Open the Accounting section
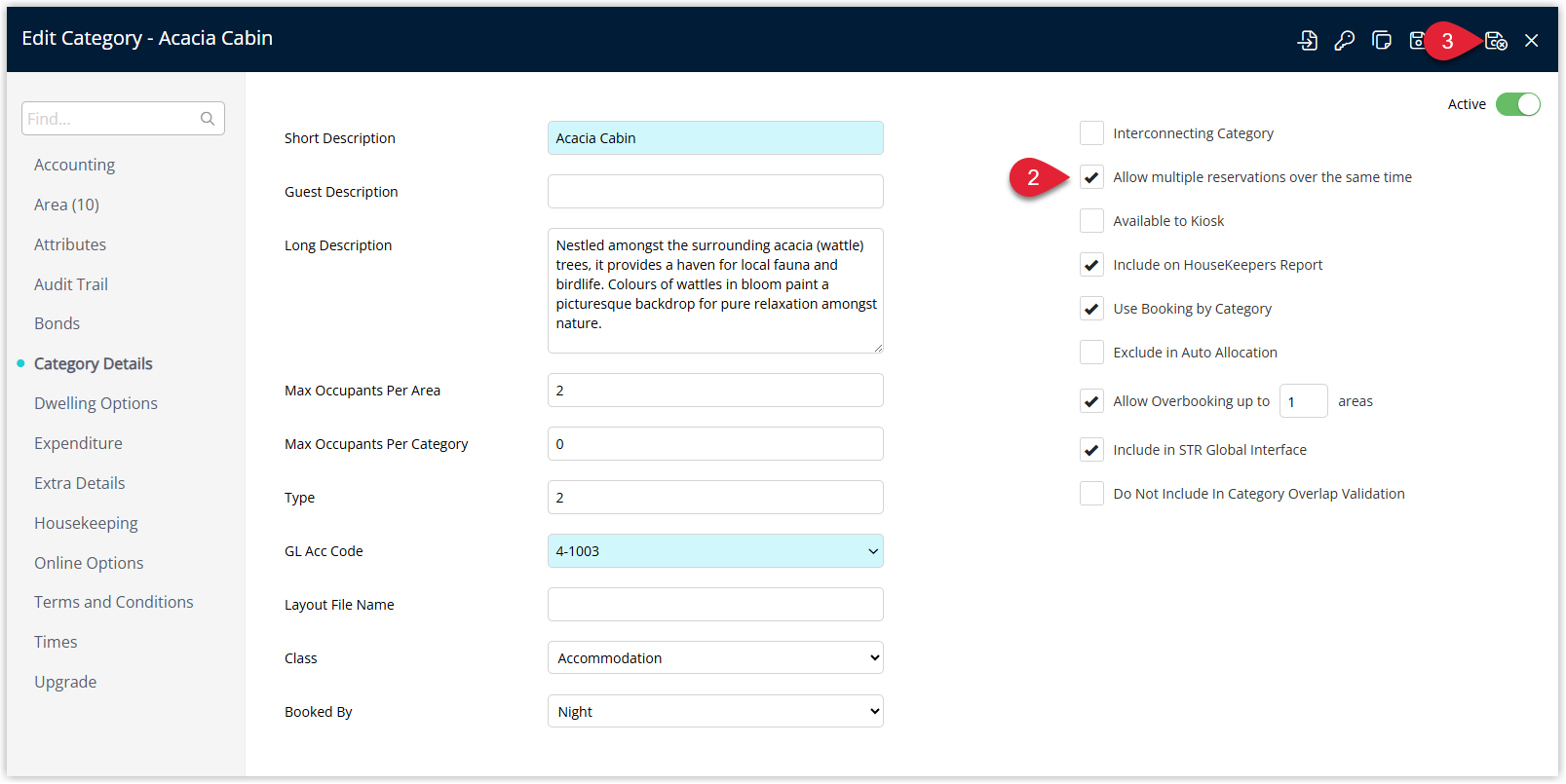The height and width of the screenshot is (784, 1566). (x=74, y=165)
